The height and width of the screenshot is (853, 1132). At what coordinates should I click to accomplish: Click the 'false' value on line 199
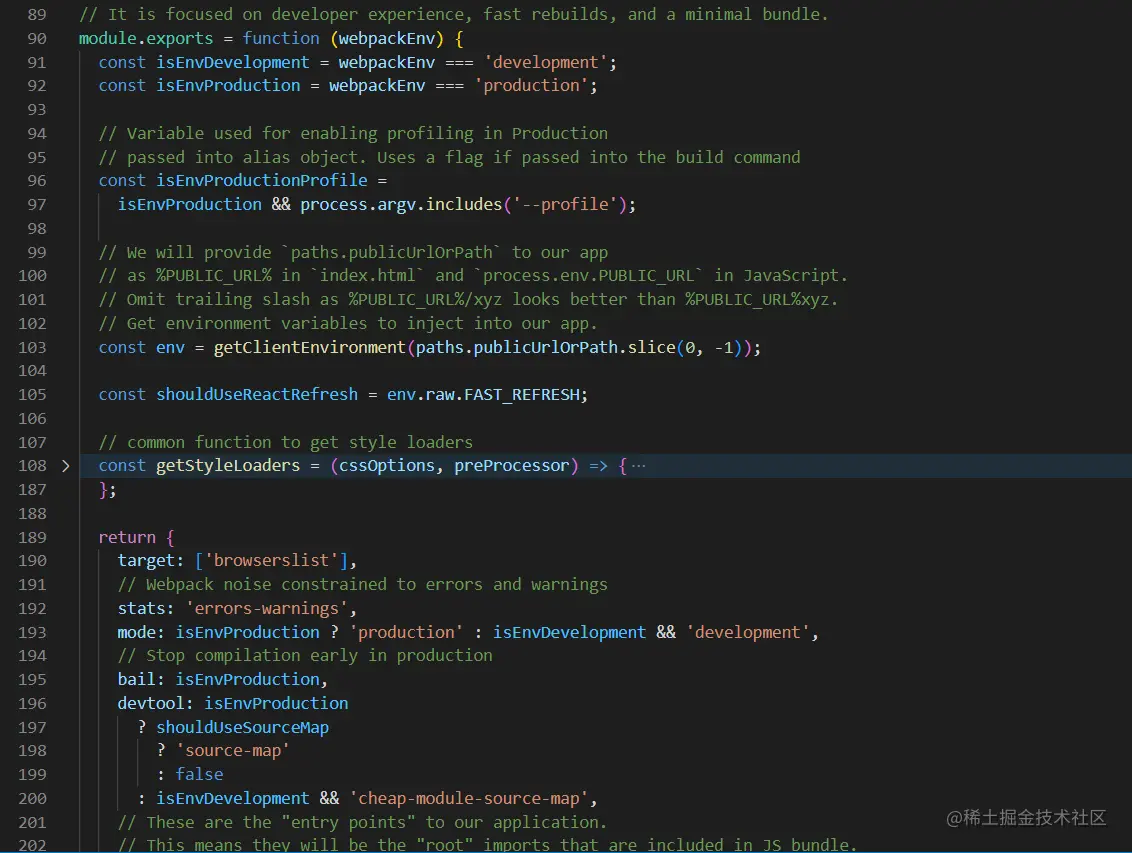coord(199,775)
